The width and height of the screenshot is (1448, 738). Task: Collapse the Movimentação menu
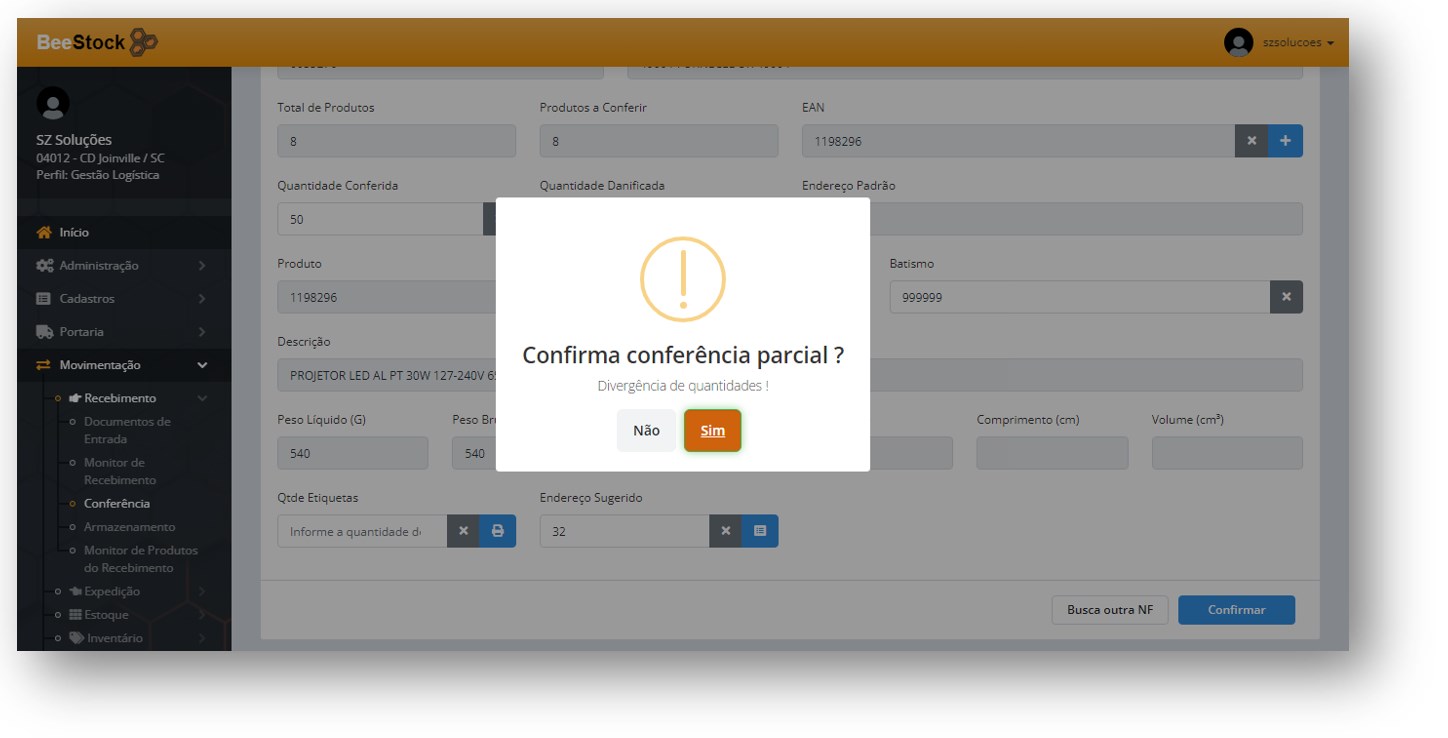pyautogui.click(x=122, y=365)
